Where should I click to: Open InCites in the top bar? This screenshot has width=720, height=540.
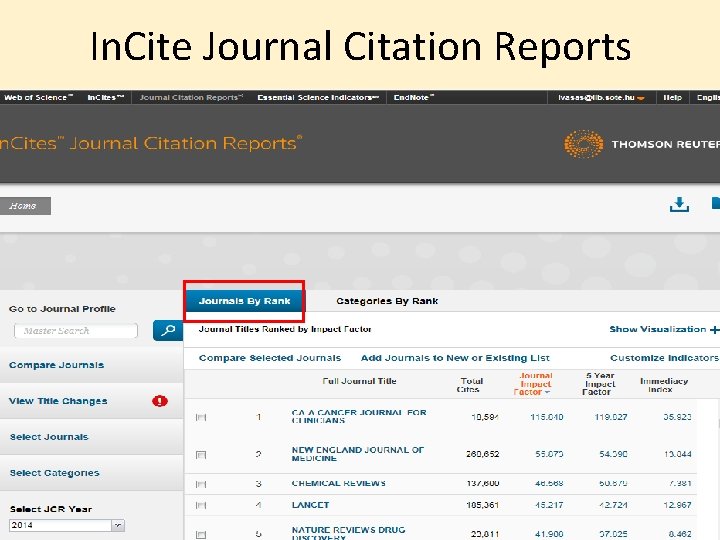[106, 97]
